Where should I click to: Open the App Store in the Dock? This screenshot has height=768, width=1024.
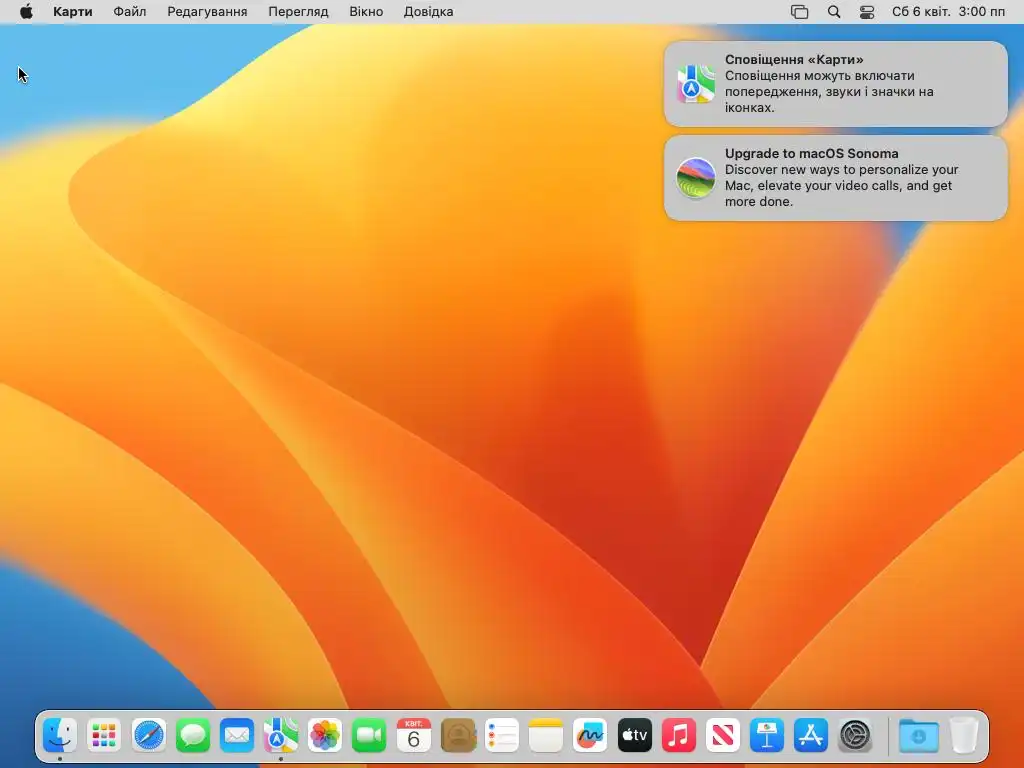810,735
